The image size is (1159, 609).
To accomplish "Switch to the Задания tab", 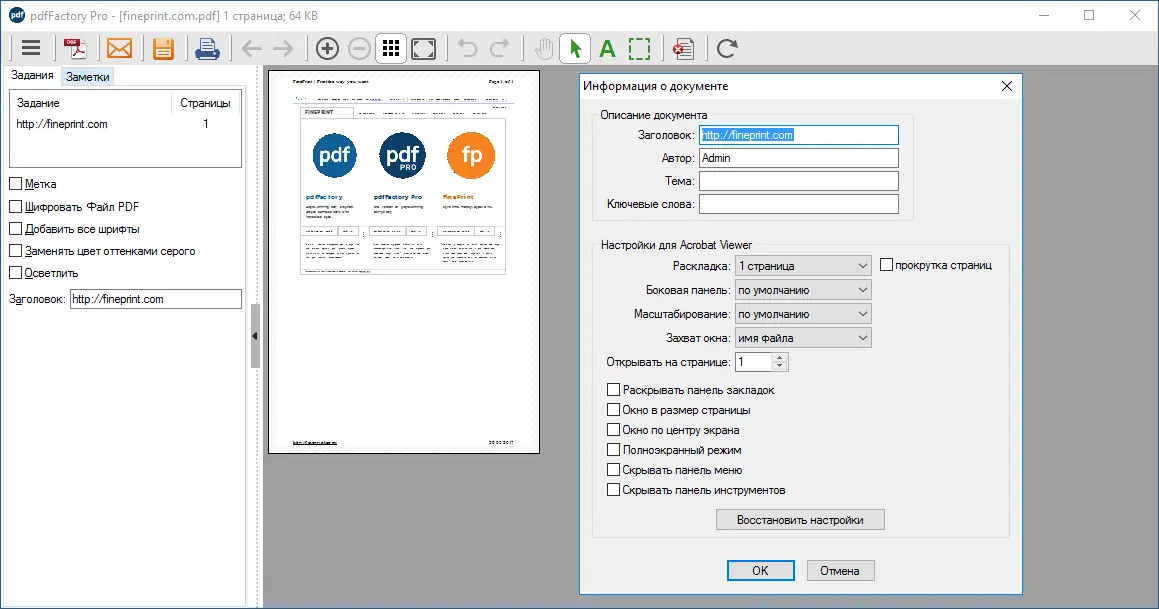I will [x=33, y=75].
